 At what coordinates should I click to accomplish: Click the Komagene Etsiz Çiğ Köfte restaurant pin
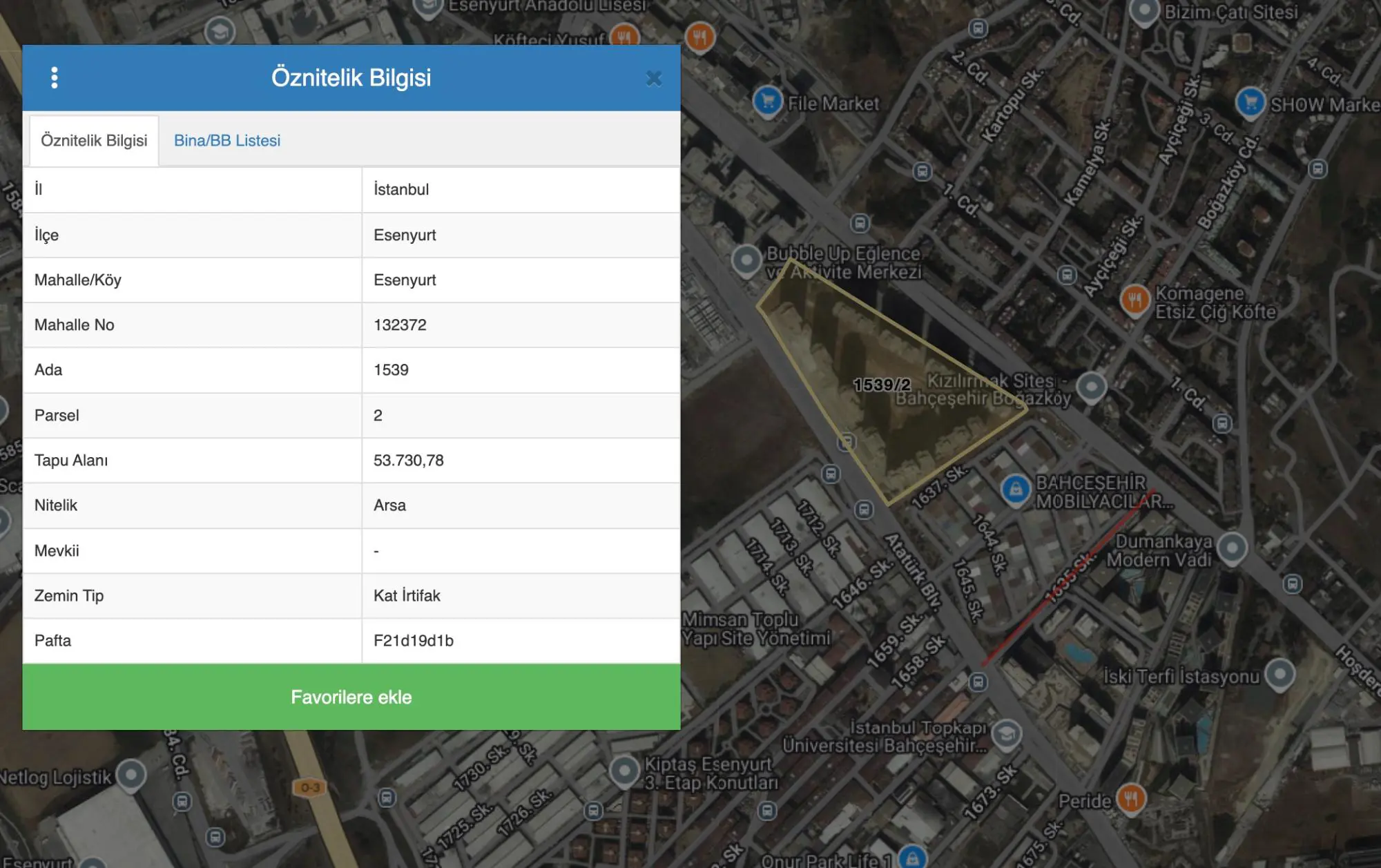(1135, 300)
